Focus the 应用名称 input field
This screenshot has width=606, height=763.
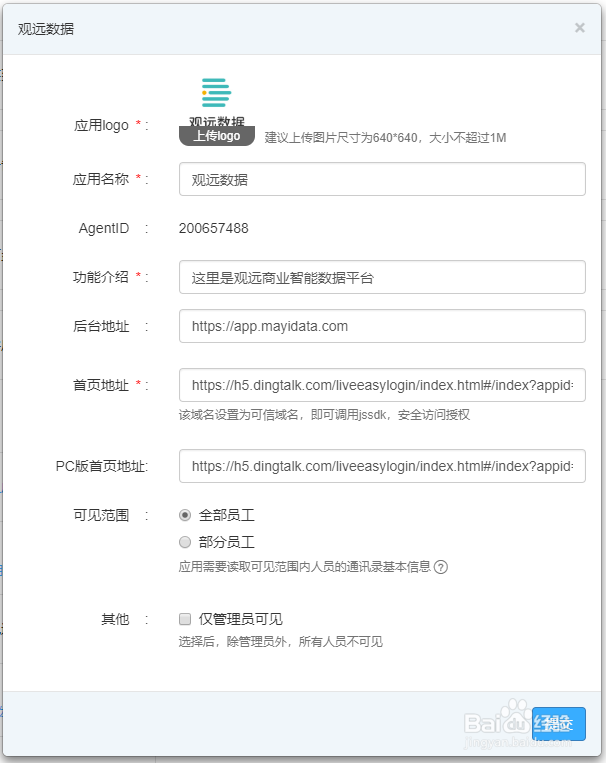382,179
